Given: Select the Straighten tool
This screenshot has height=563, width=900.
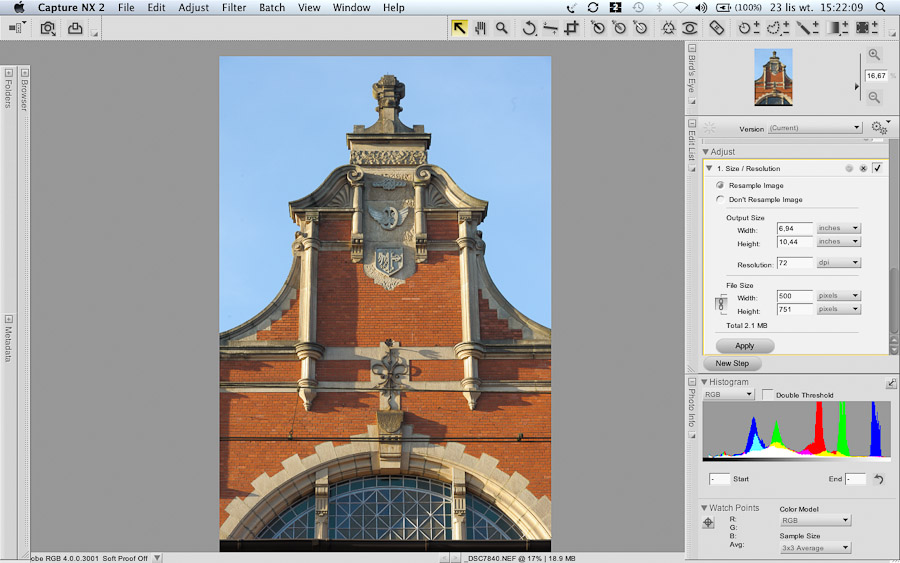Looking at the screenshot, I should (550, 28).
